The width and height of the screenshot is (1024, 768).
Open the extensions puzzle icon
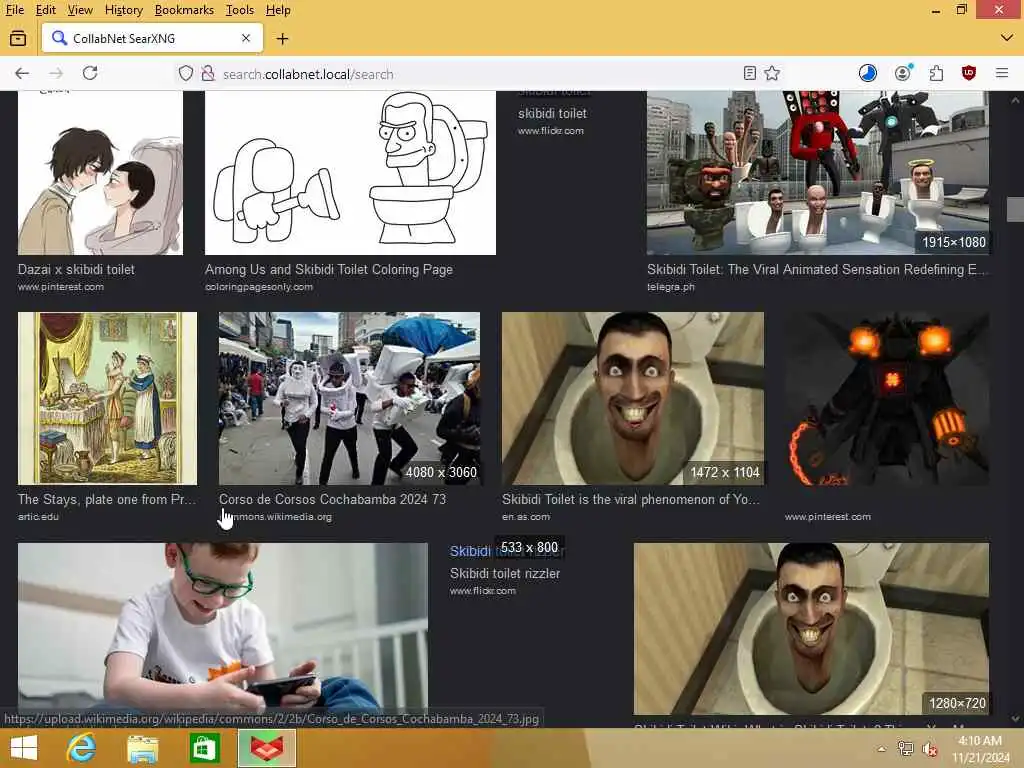pyautogui.click(x=936, y=73)
